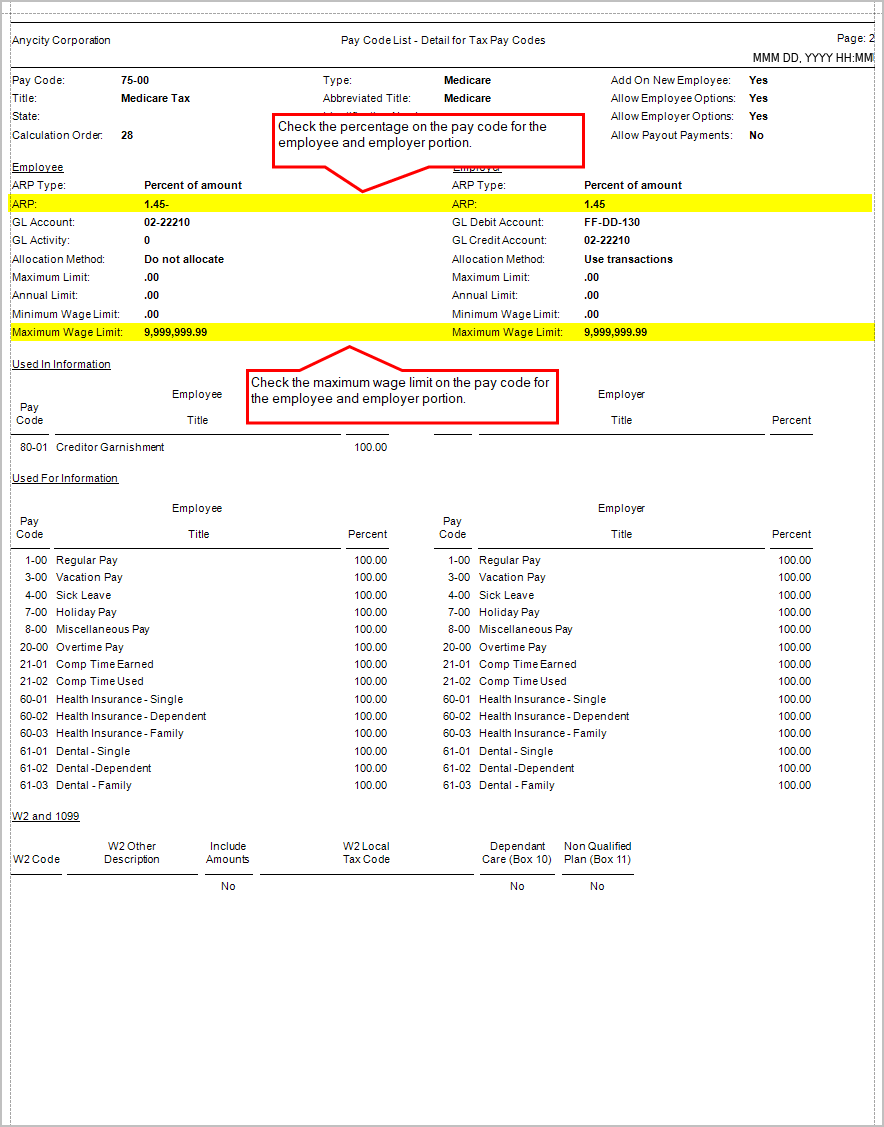This screenshot has width=884, height=1127.
Task: Select 'Overtime Pay' in the Employee list
Action: point(90,648)
